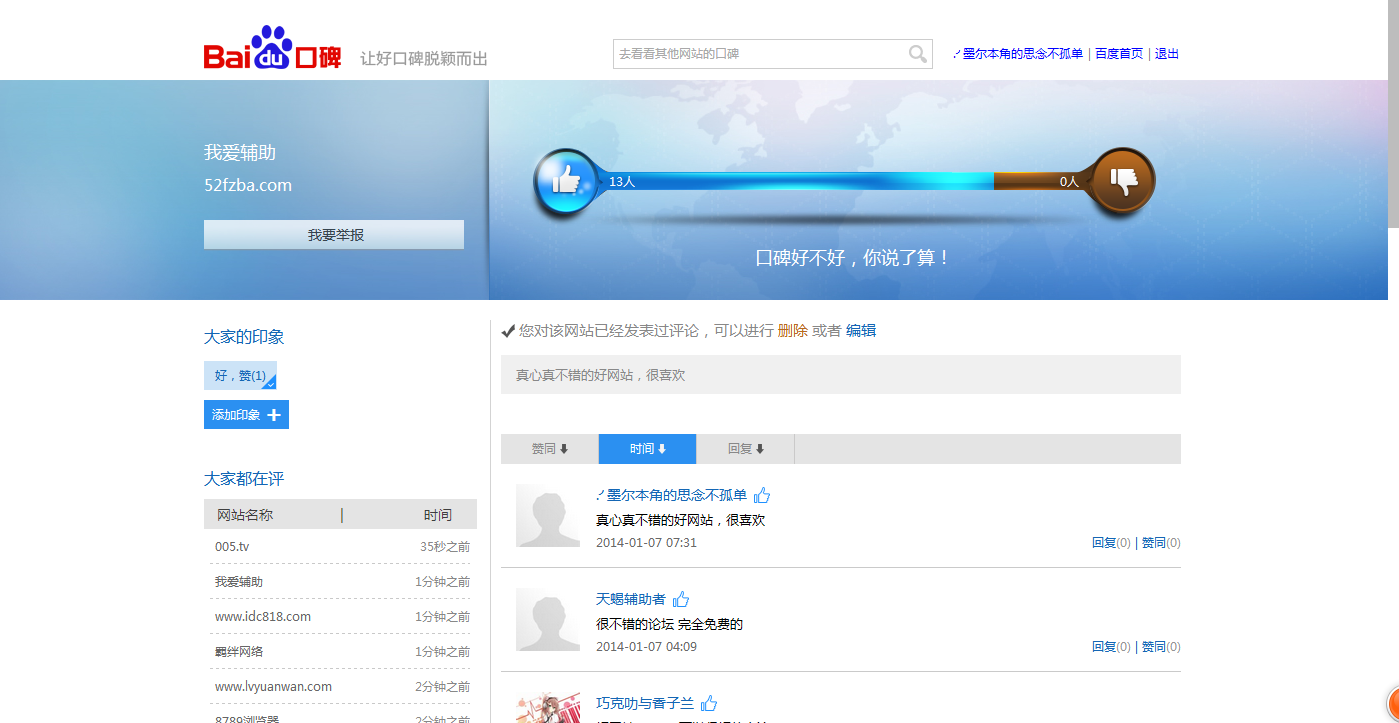Open 羁绊网络 in the site list
This screenshot has height=723, width=1399.
(239, 652)
